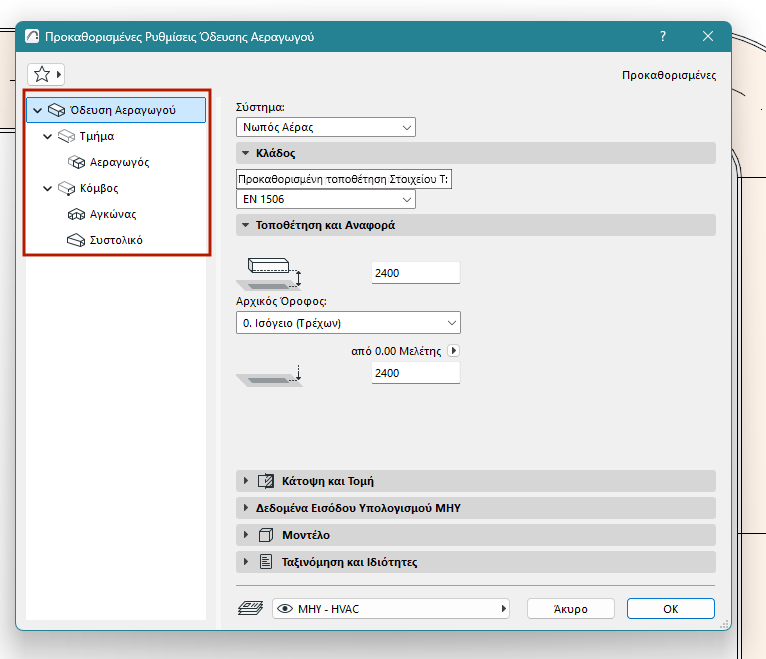The image size is (766, 659).
Task: Open the από 0.00 Μελέτης arrow popup
Action: (x=454, y=351)
